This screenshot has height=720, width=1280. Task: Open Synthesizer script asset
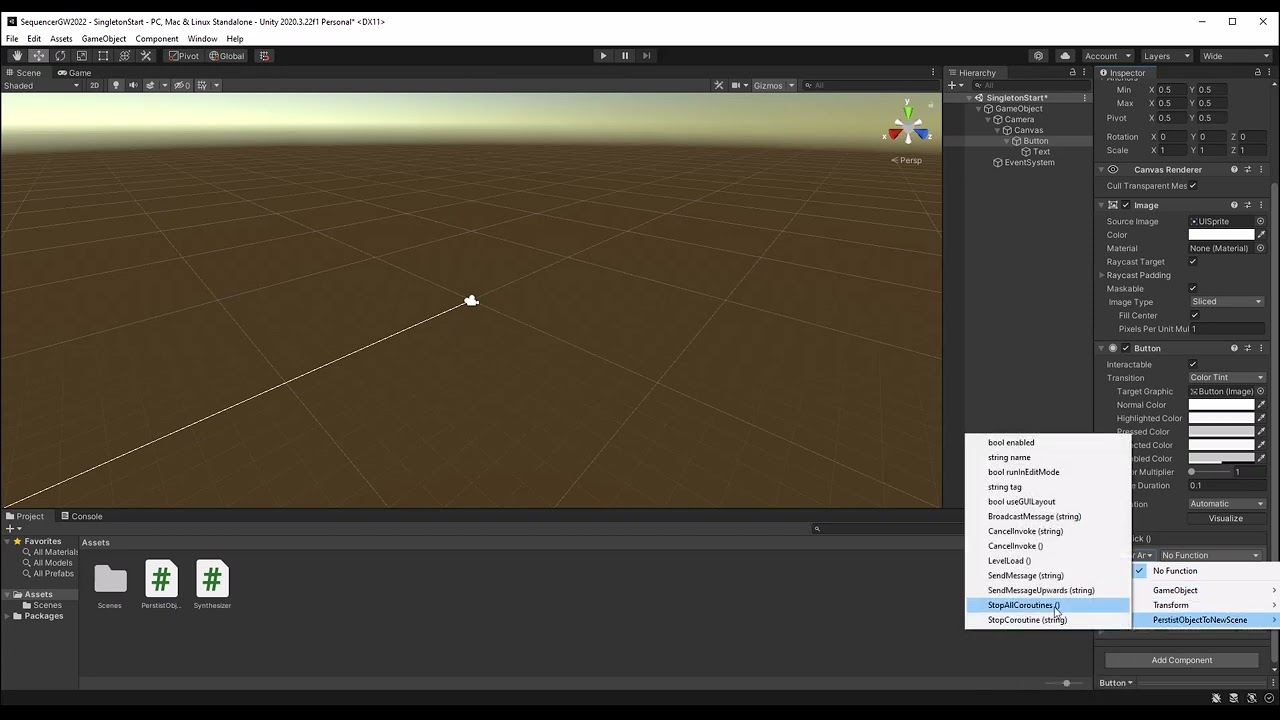(x=212, y=585)
